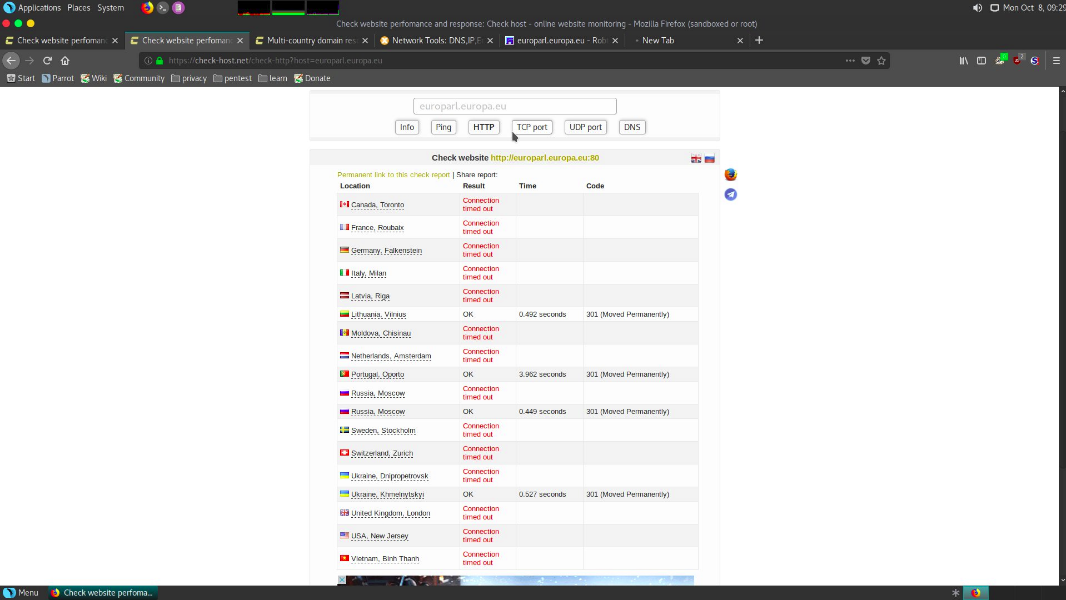
Task: Open the learn bookmarks folder
Action: point(273,78)
